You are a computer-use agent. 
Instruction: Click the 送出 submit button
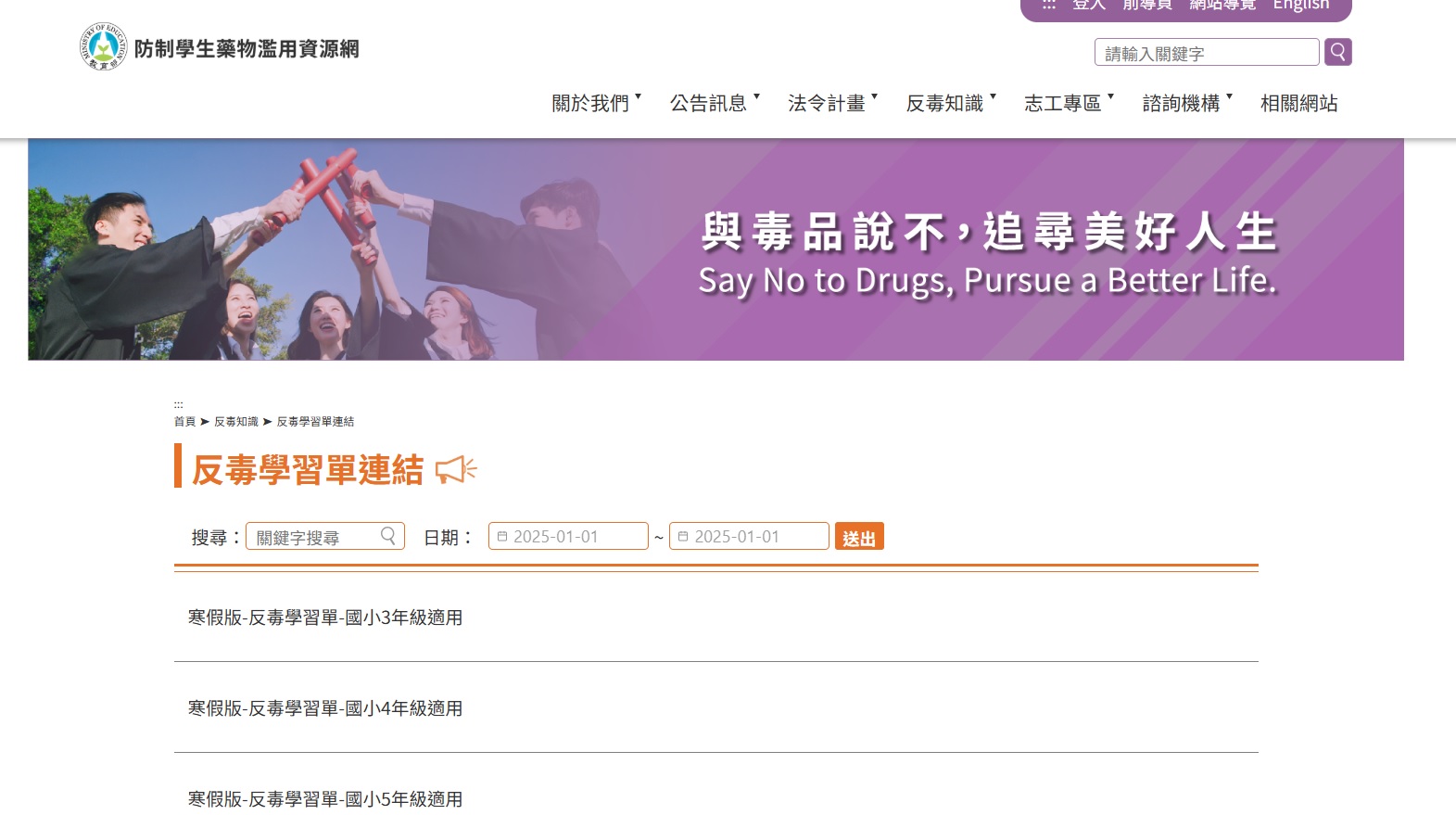(859, 536)
